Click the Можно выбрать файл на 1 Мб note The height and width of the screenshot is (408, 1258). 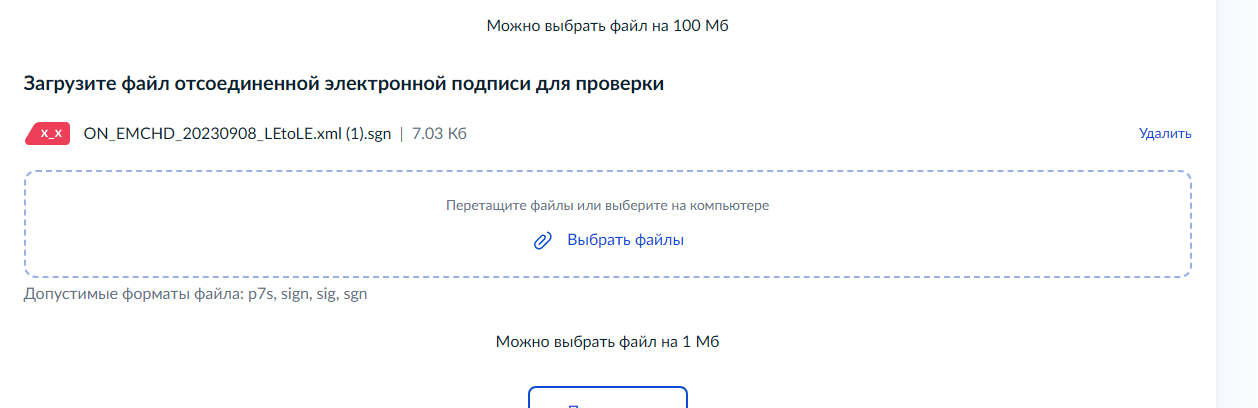(608, 342)
